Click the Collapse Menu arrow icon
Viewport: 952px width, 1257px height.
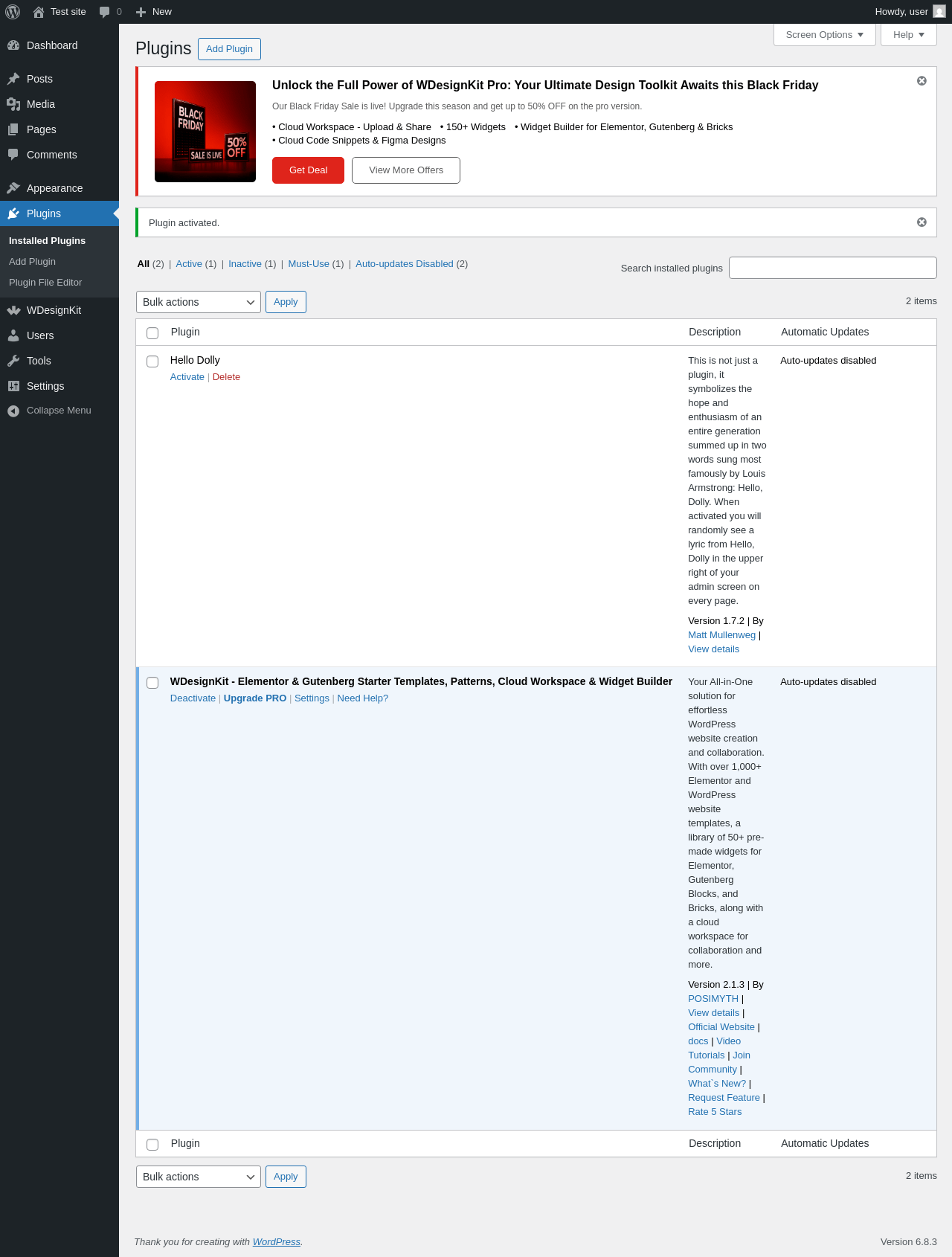pos(13,411)
